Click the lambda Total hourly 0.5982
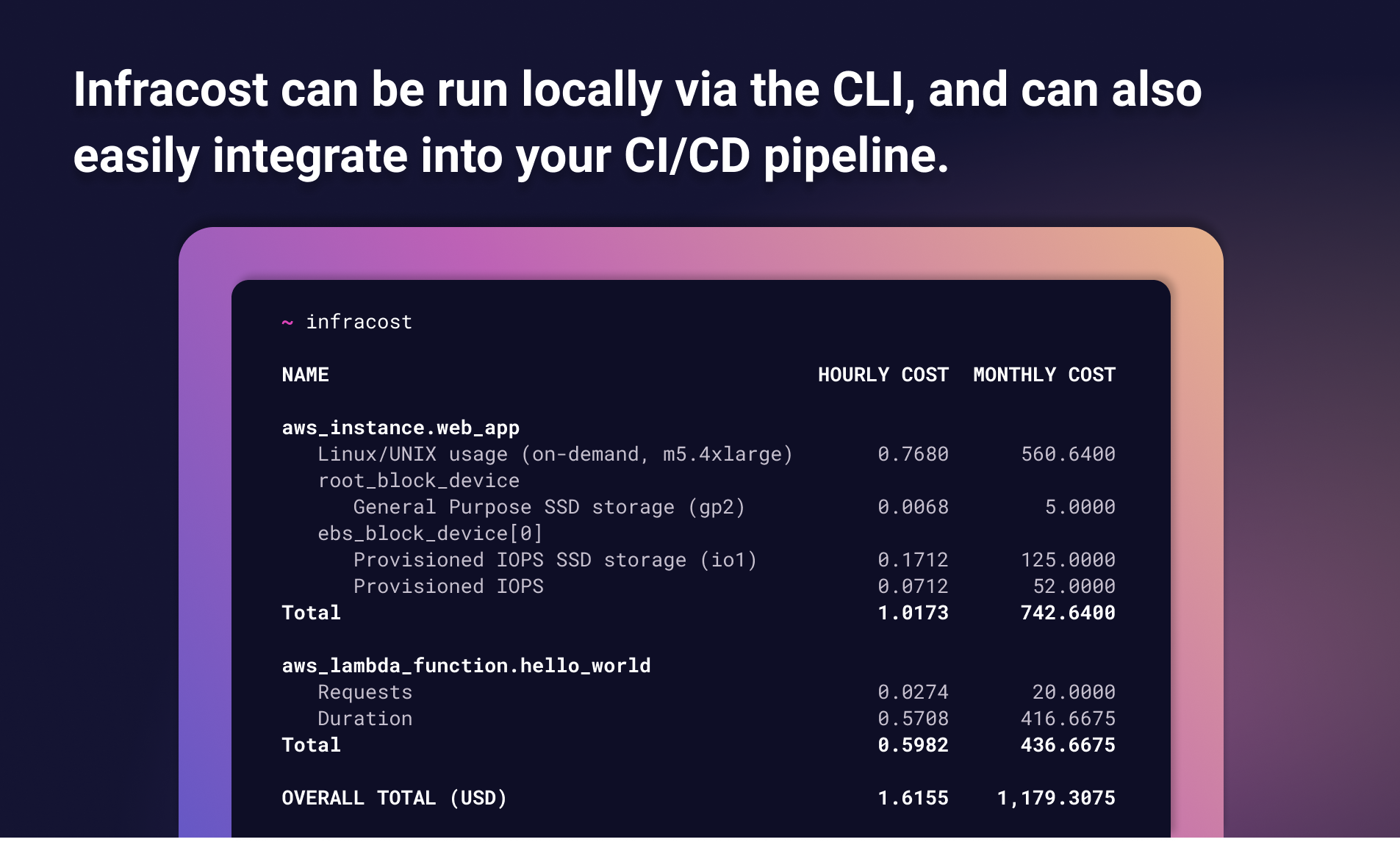This screenshot has height=842, width=1400. (913, 745)
